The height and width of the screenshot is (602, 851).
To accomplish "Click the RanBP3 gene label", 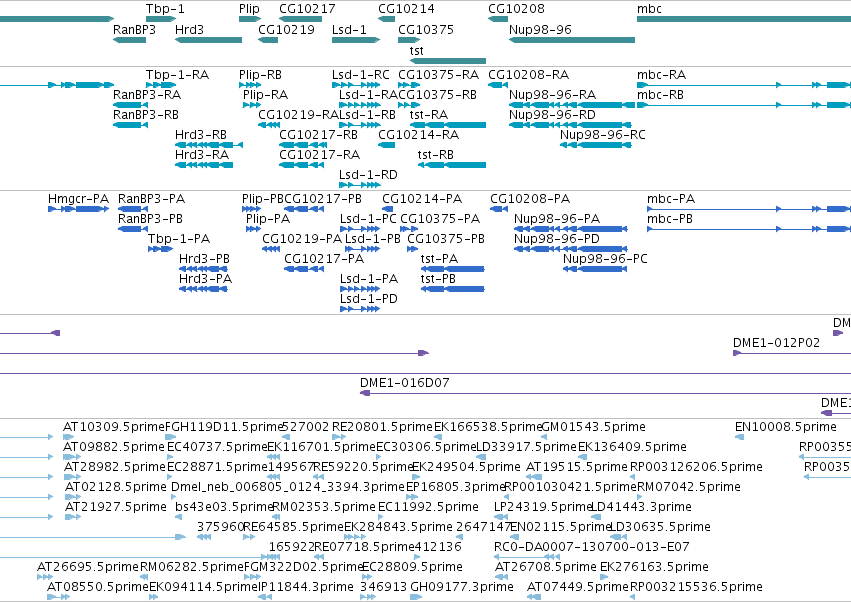I will (x=134, y=29).
